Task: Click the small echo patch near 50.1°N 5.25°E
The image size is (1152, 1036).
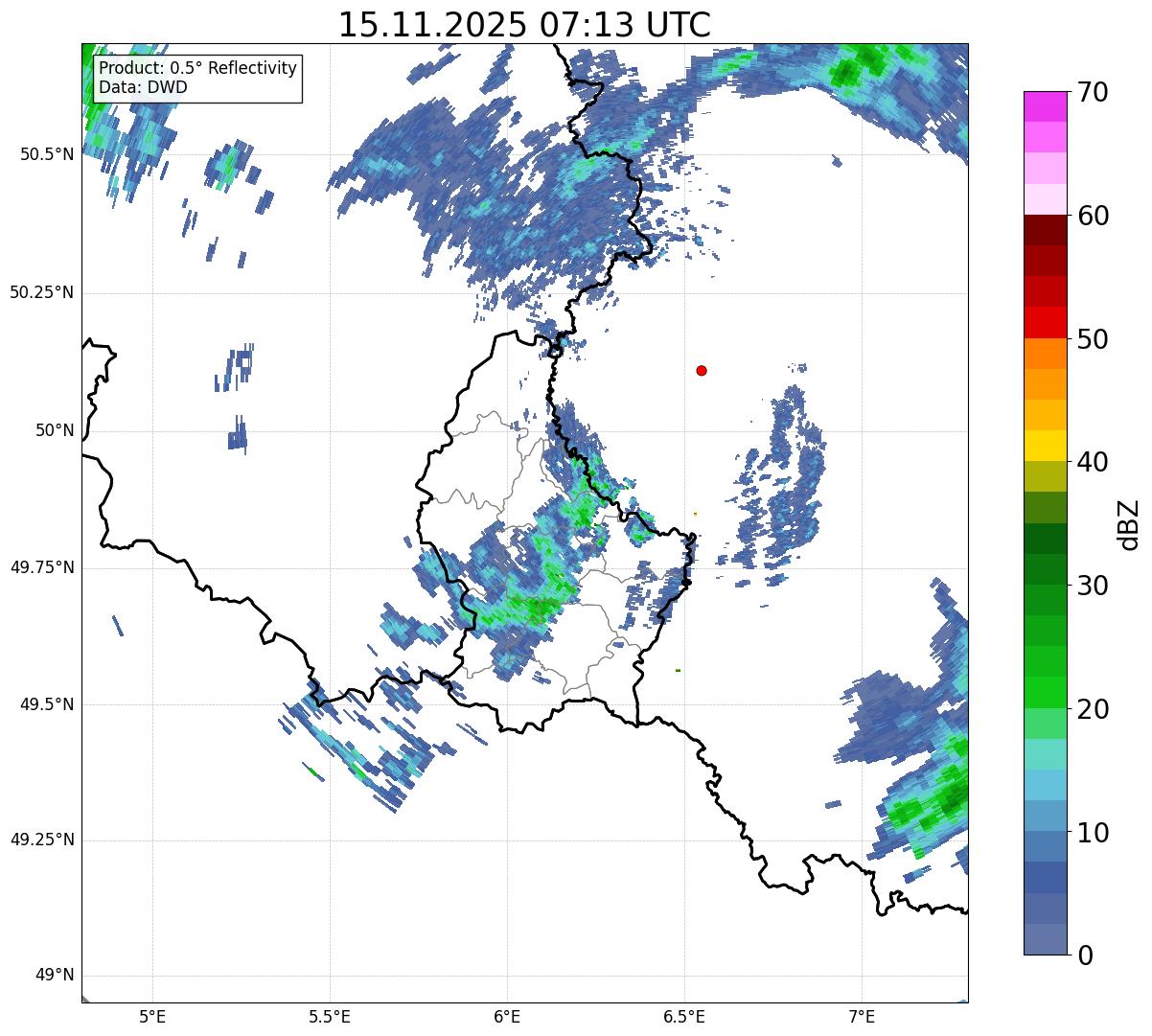Action: 234,368
